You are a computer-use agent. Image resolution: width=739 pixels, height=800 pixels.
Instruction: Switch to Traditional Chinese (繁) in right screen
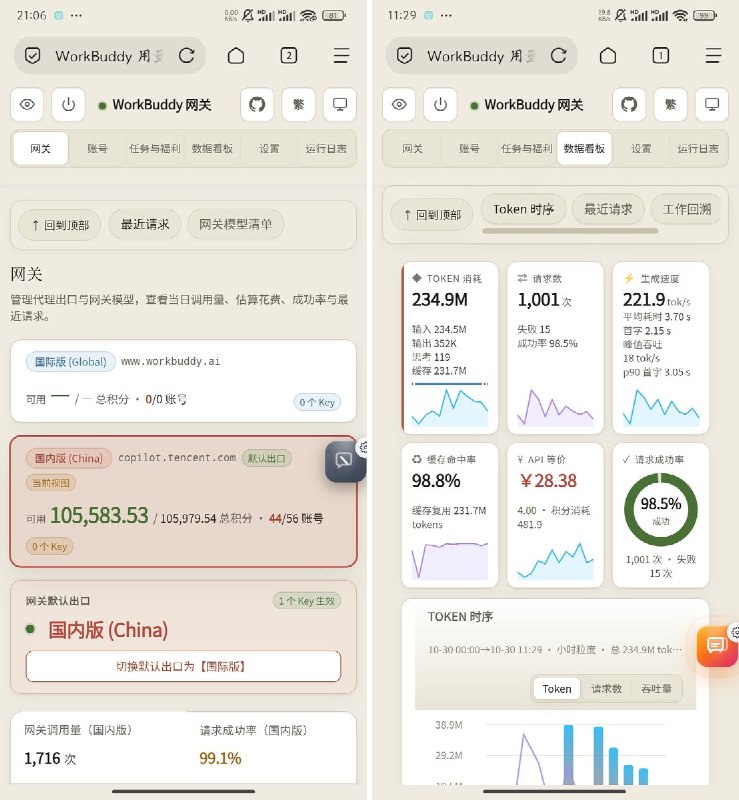pyautogui.click(x=671, y=105)
